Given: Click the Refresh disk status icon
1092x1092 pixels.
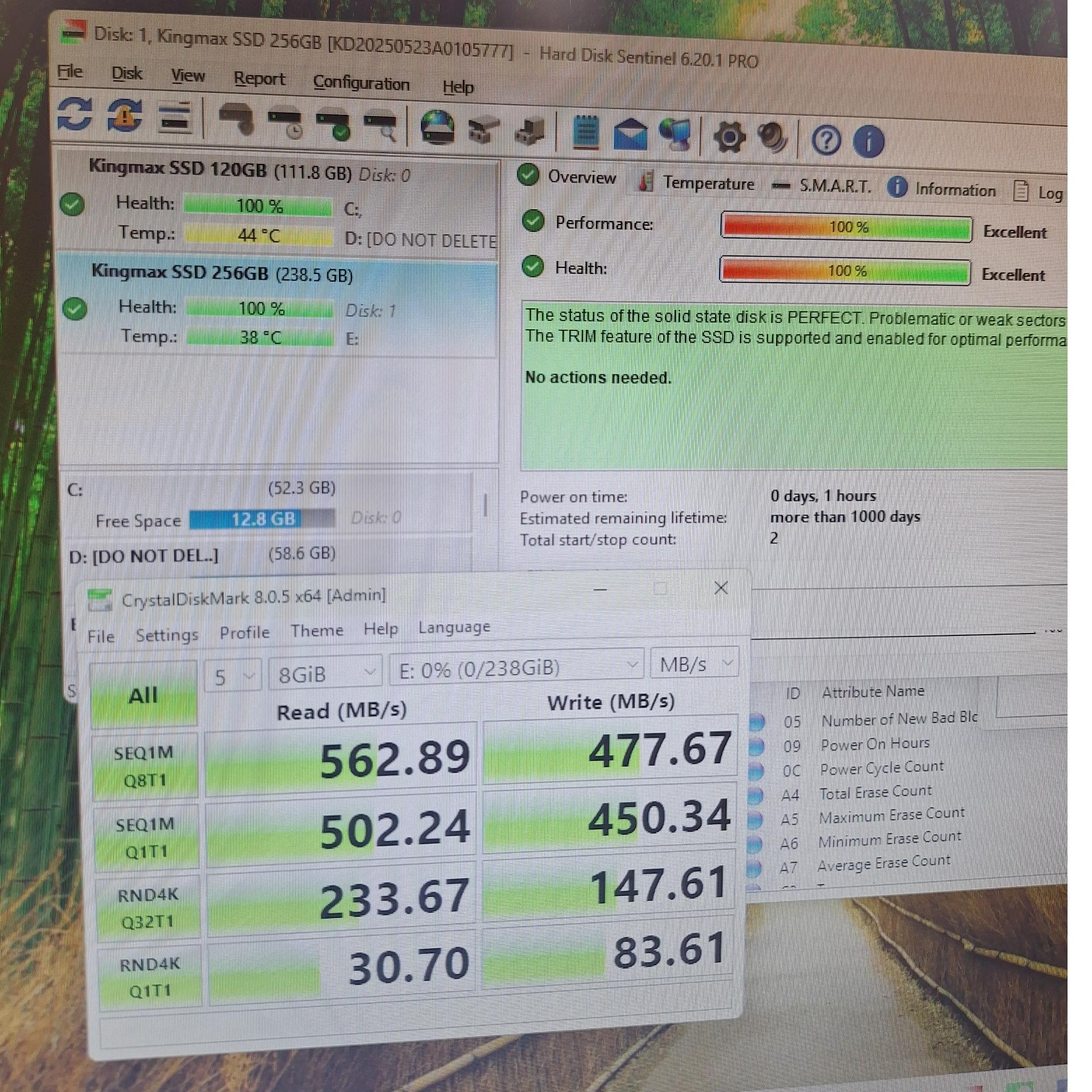Looking at the screenshot, I should (x=75, y=114).
